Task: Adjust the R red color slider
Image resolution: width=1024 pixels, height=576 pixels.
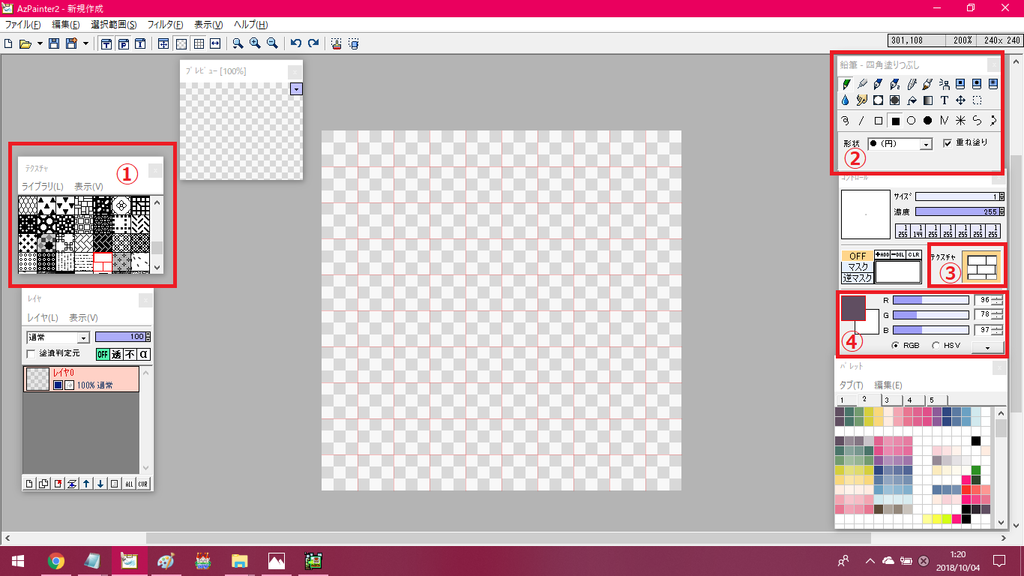Action: (931, 300)
